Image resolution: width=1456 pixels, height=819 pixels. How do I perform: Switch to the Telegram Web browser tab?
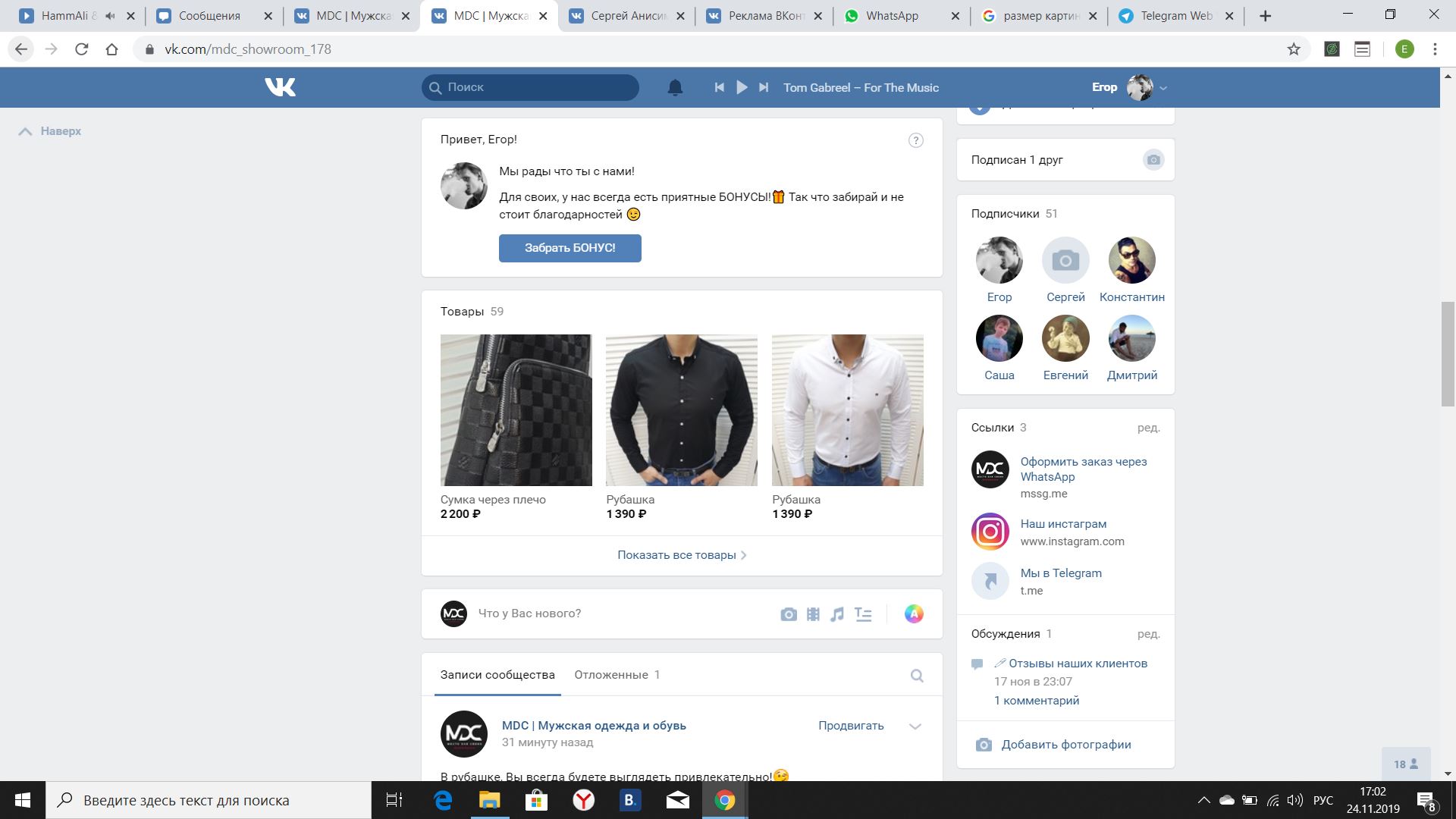point(1176,16)
